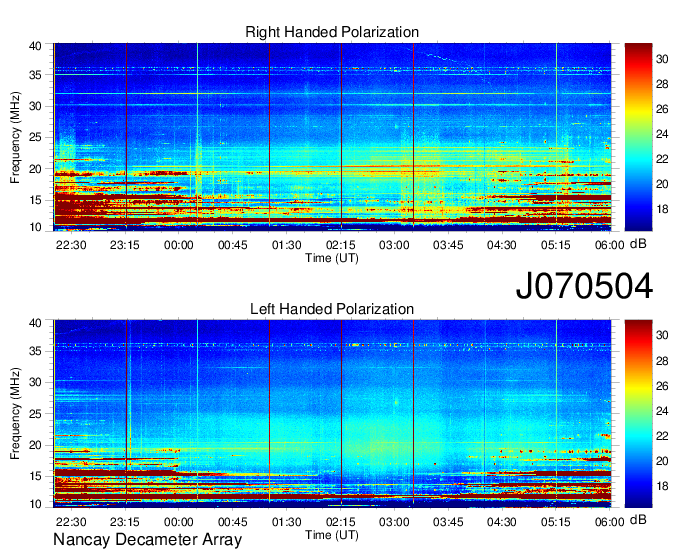
Task: Click the "24" value on Left Handed color bar
Action: pos(662,411)
